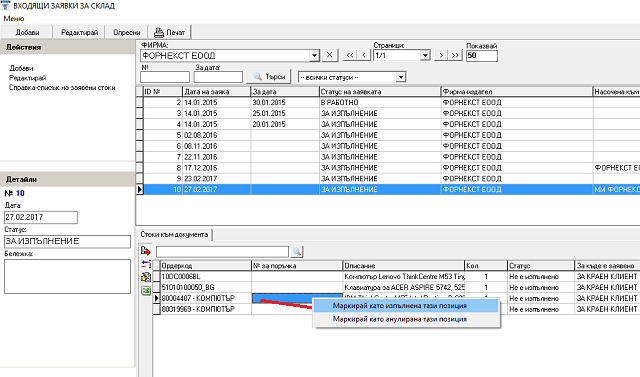640x377 pixels.
Task: Click the Дата field in Детайли
Action: point(41,217)
